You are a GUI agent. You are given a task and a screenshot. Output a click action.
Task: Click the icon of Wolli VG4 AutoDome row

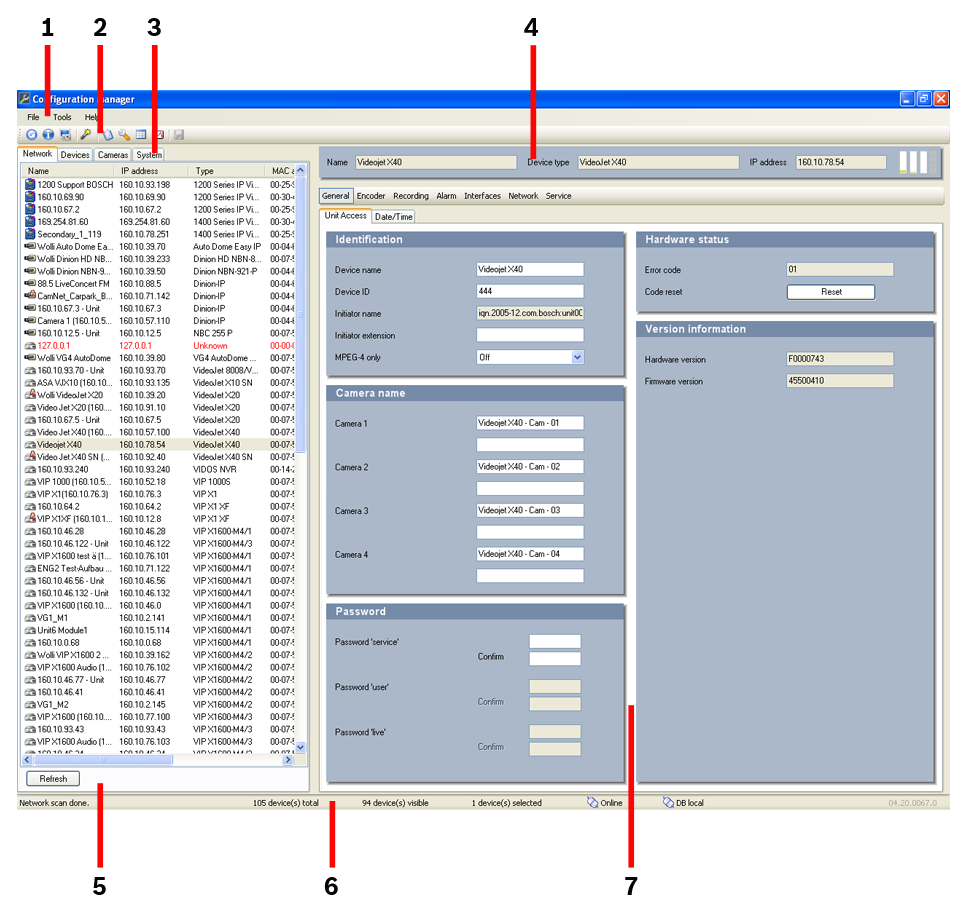coord(30,357)
